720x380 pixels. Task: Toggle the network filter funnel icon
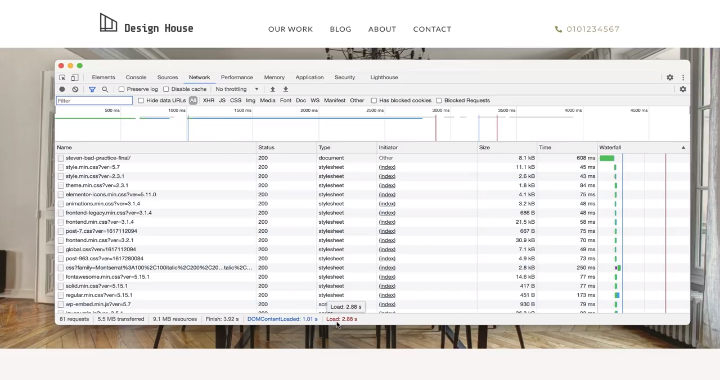tap(92, 89)
